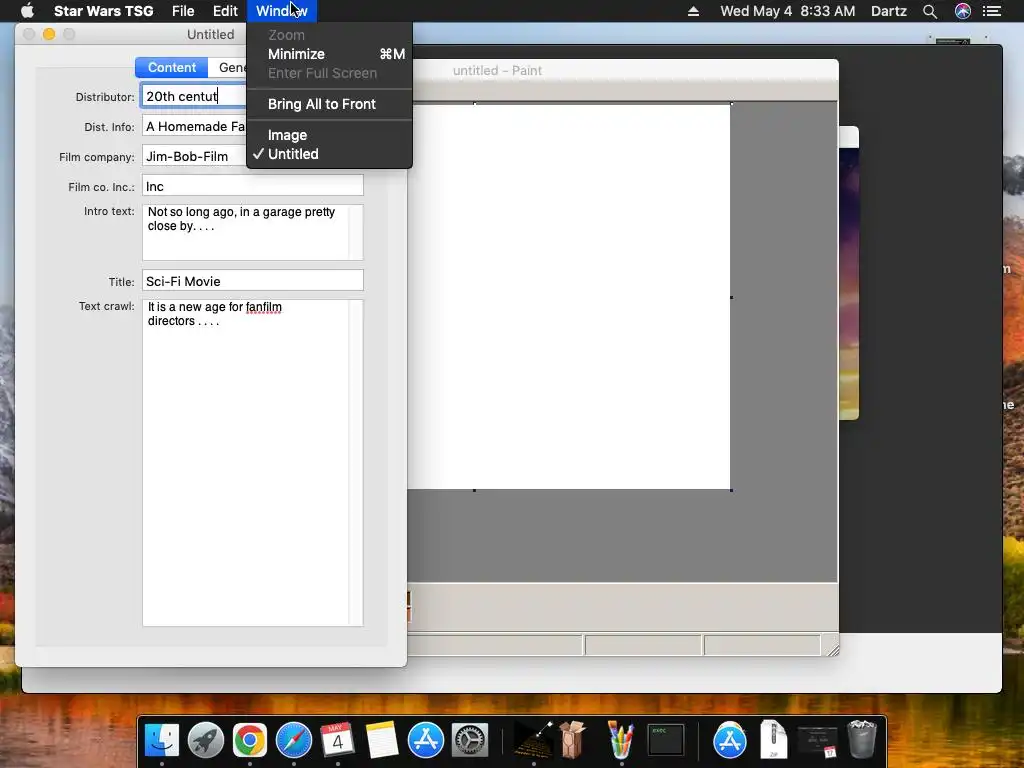This screenshot has width=1024, height=768.
Task: Switch to the Image window entry
Action: point(329,135)
